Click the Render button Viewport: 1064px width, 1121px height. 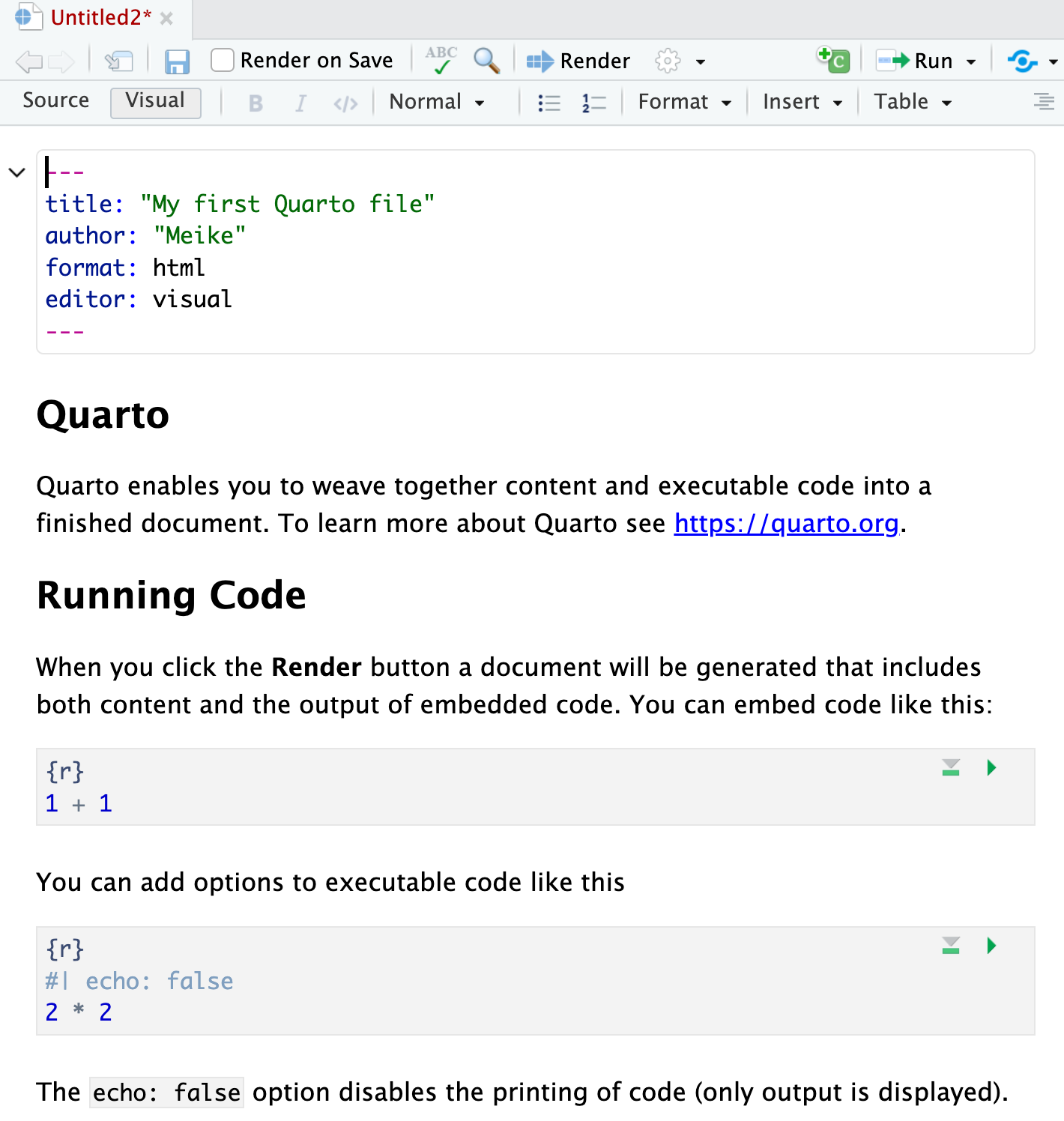(578, 61)
